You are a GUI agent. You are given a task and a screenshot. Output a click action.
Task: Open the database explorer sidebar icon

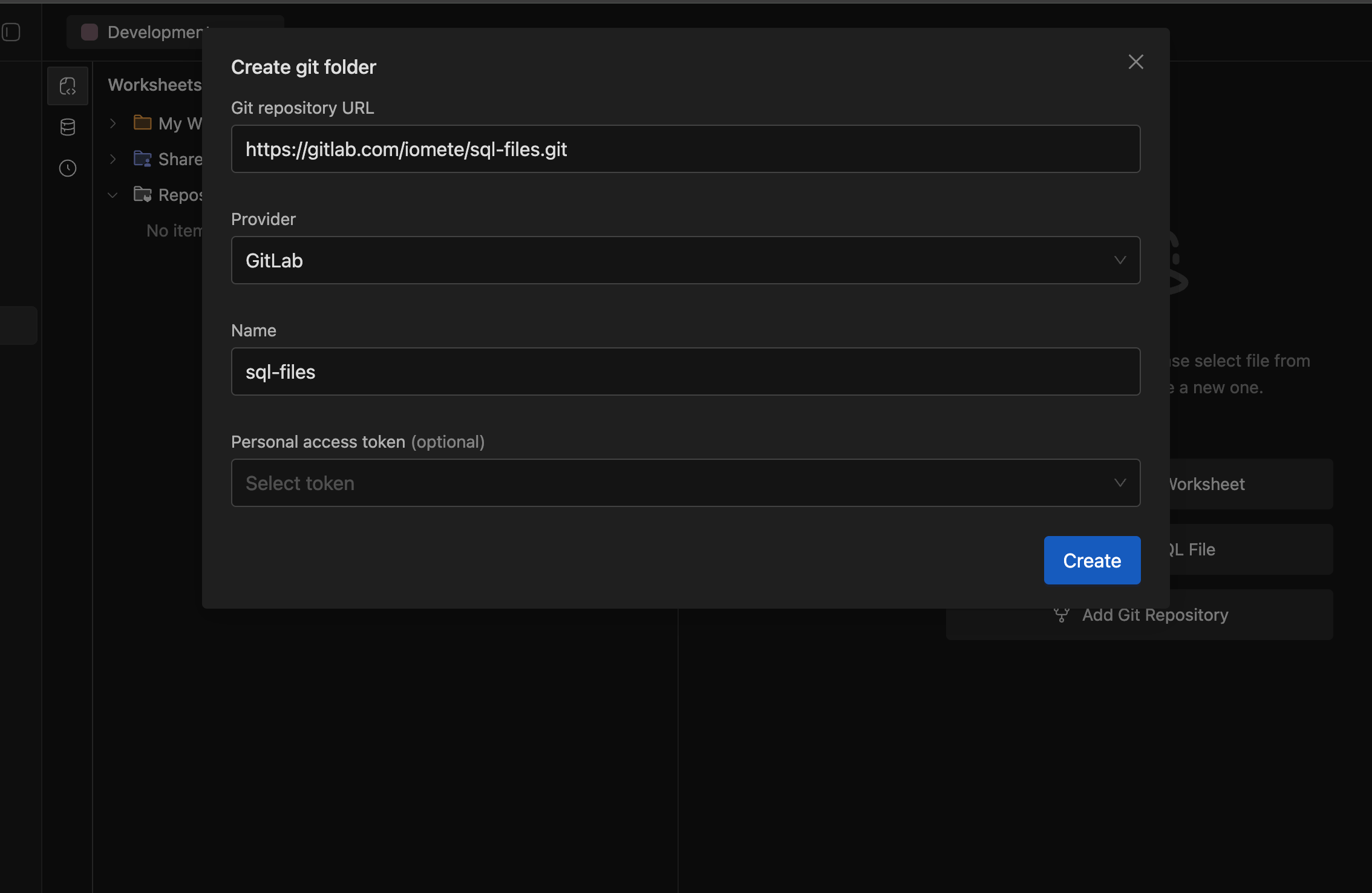(68, 127)
